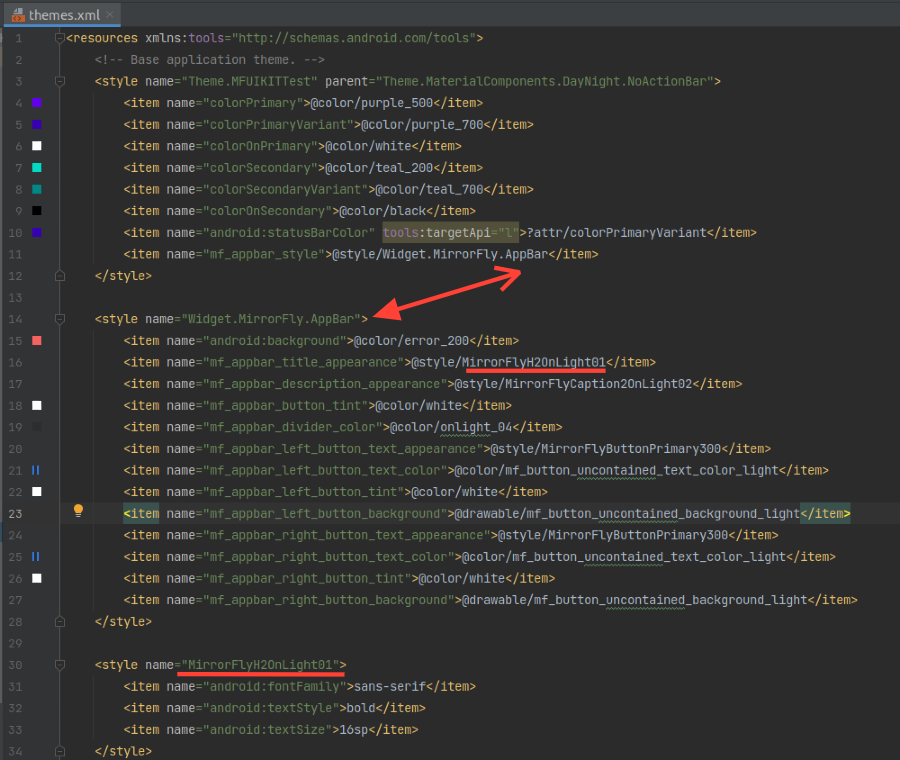The width and height of the screenshot is (900, 760).
Task: Click MirrorFlyH2OnLight01 reference on line 16
Action: (x=534, y=362)
